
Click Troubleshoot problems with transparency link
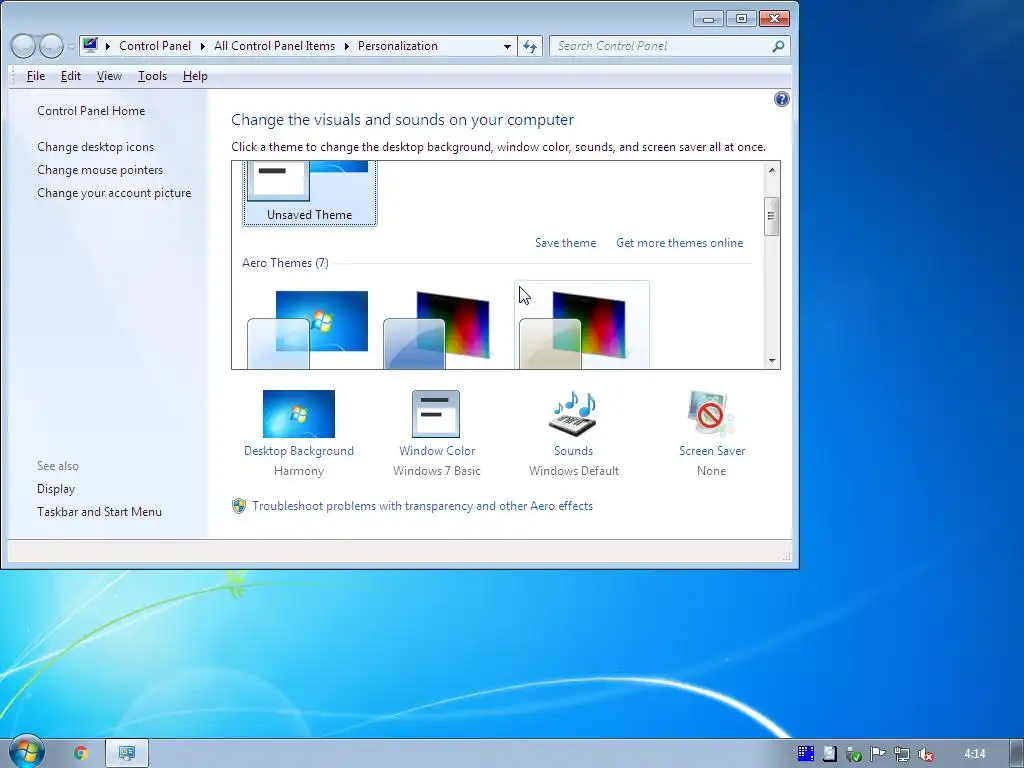[x=423, y=506]
